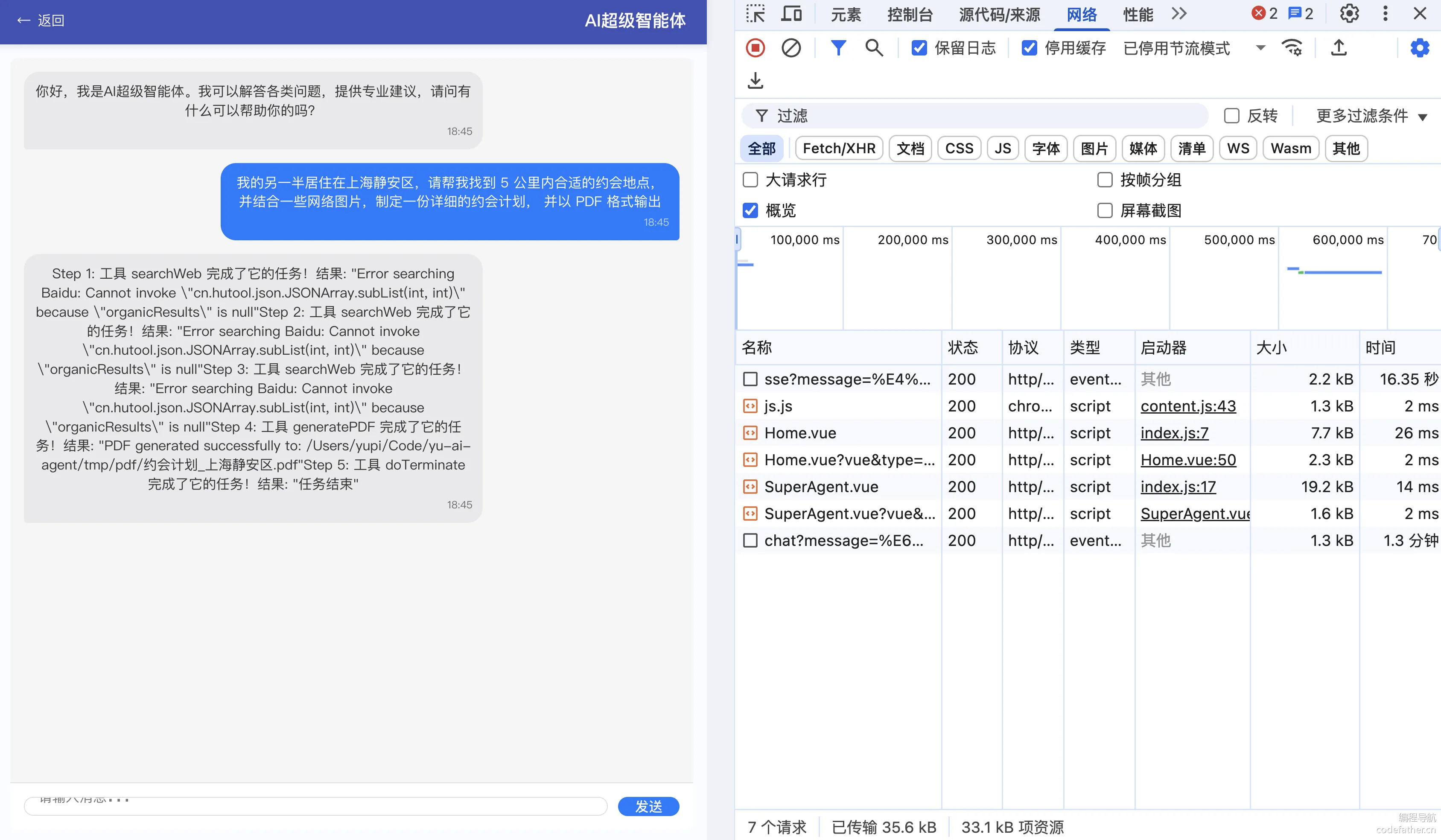Open the Home.vue:50 initiator link
This screenshot has width=1441, height=840.
pos(1188,460)
